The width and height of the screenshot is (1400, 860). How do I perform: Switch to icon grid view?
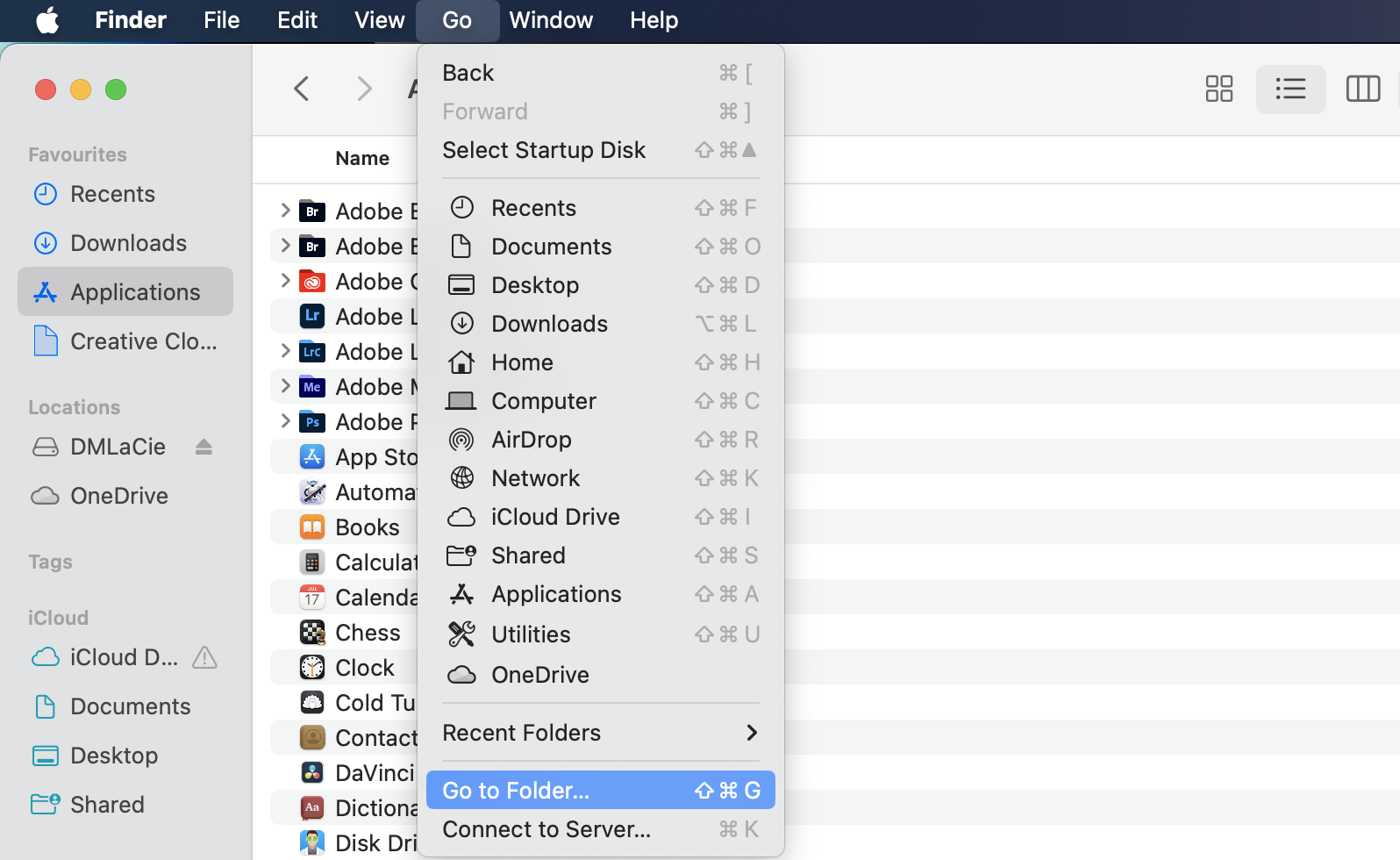coord(1218,89)
